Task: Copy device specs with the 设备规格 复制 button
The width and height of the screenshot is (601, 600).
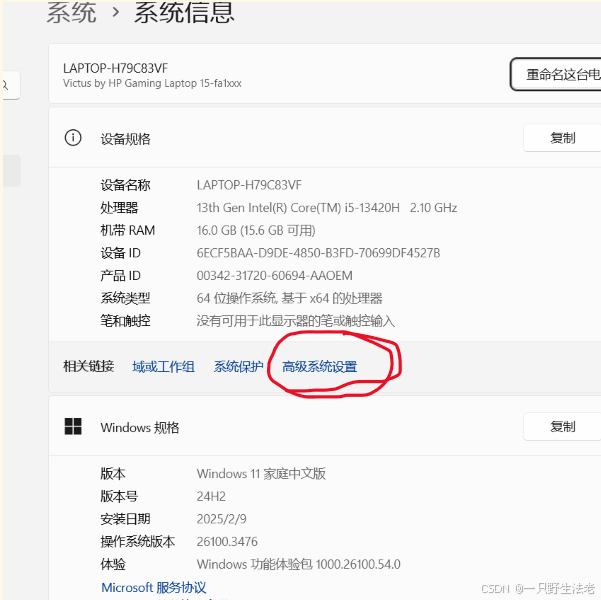Action: click(562, 138)
